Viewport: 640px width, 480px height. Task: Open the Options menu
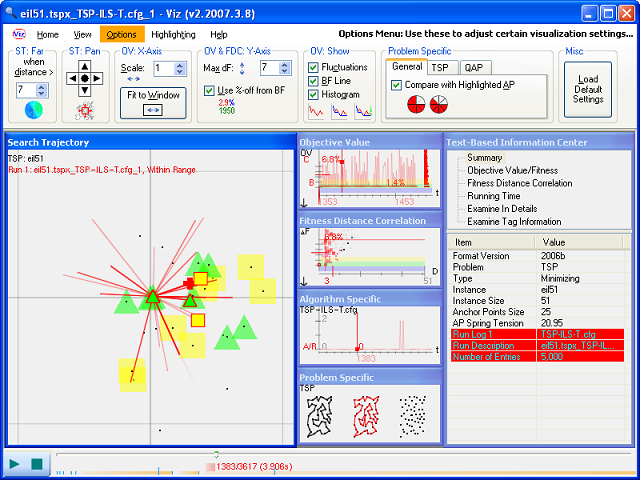122,35
